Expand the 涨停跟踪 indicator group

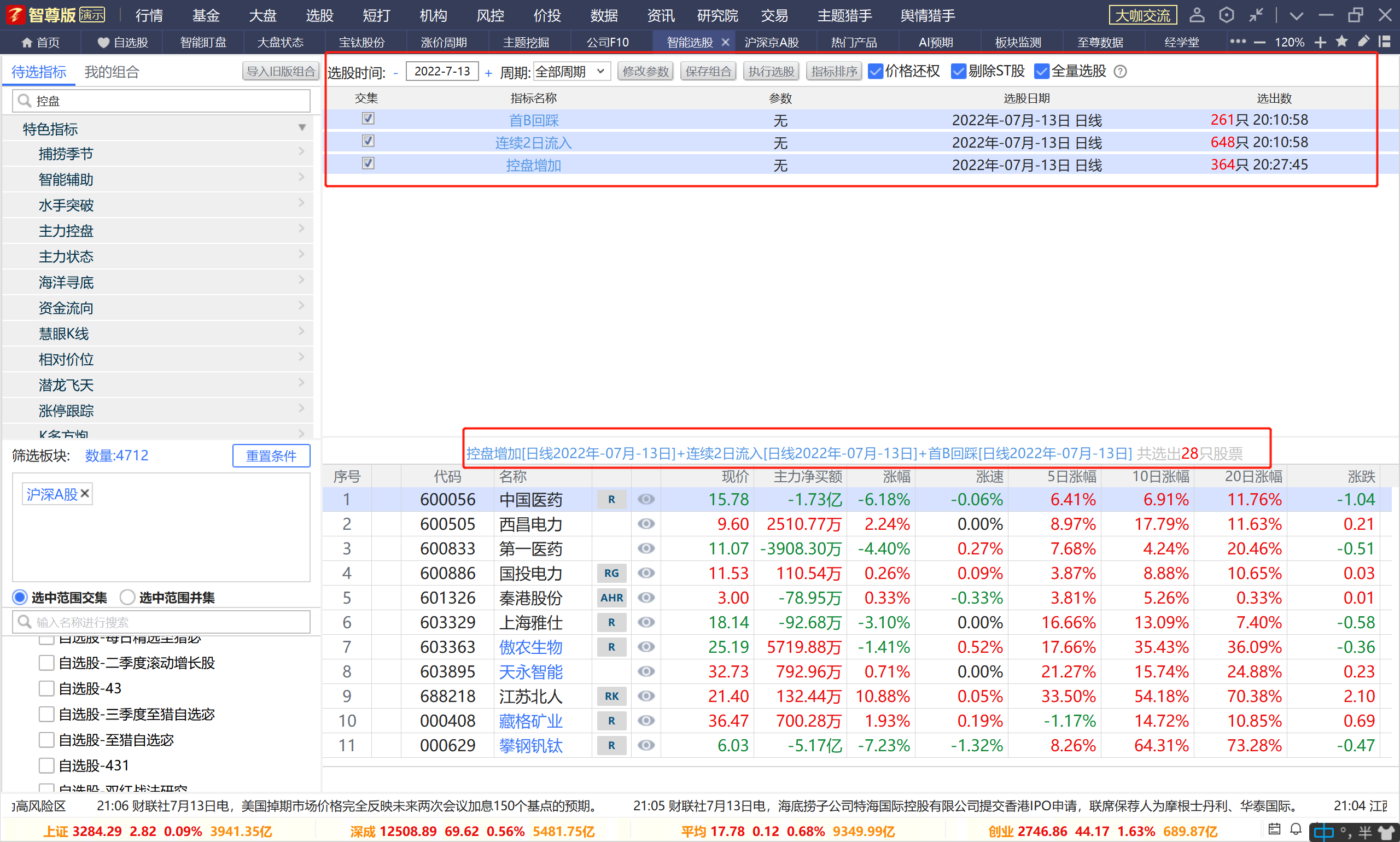click(301, 410)
